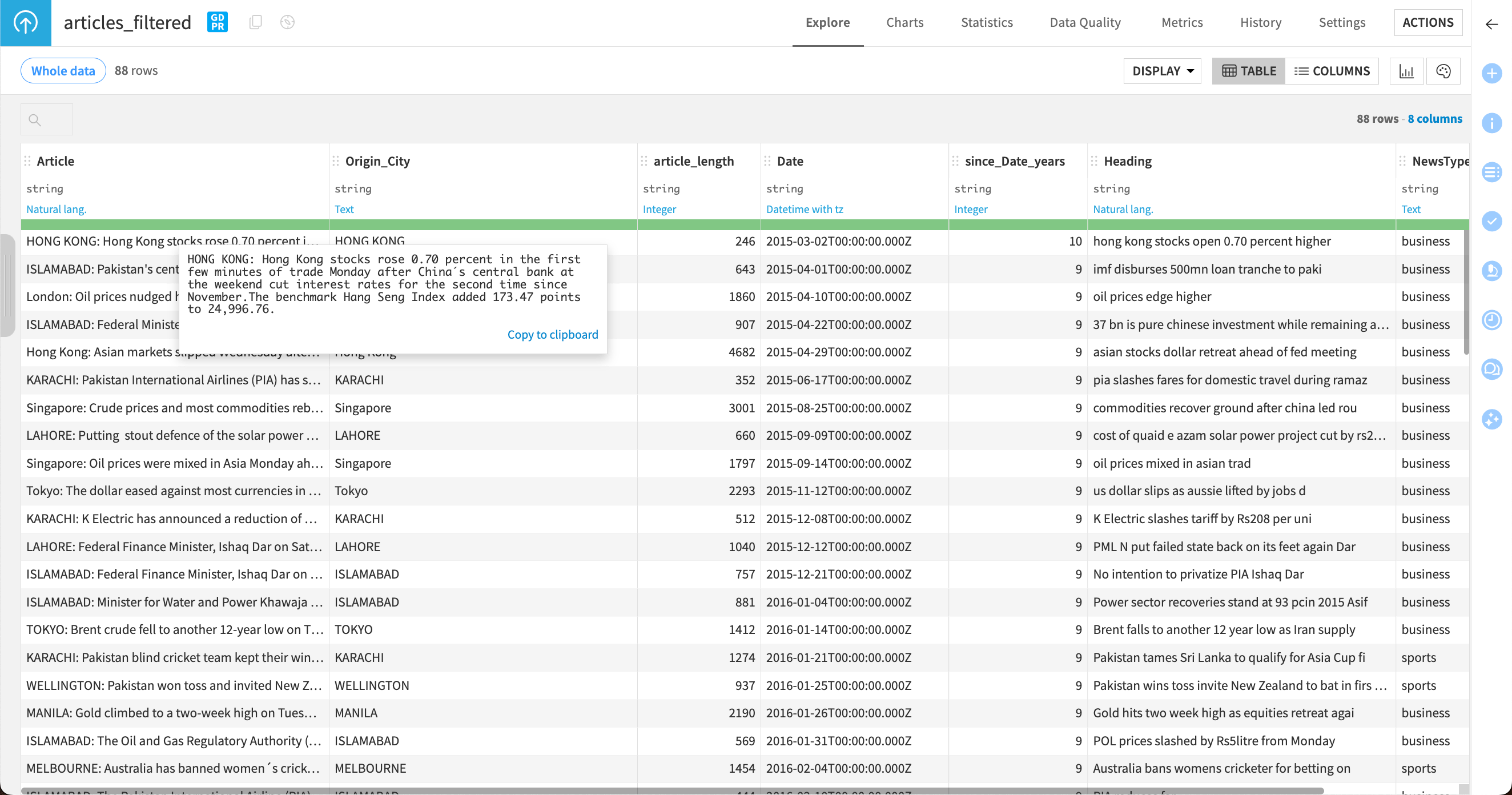The height and width of the screenshot is (795, 1512).
Task: Click the plus icon in the right sidebar
Action: click(1491, 74)
